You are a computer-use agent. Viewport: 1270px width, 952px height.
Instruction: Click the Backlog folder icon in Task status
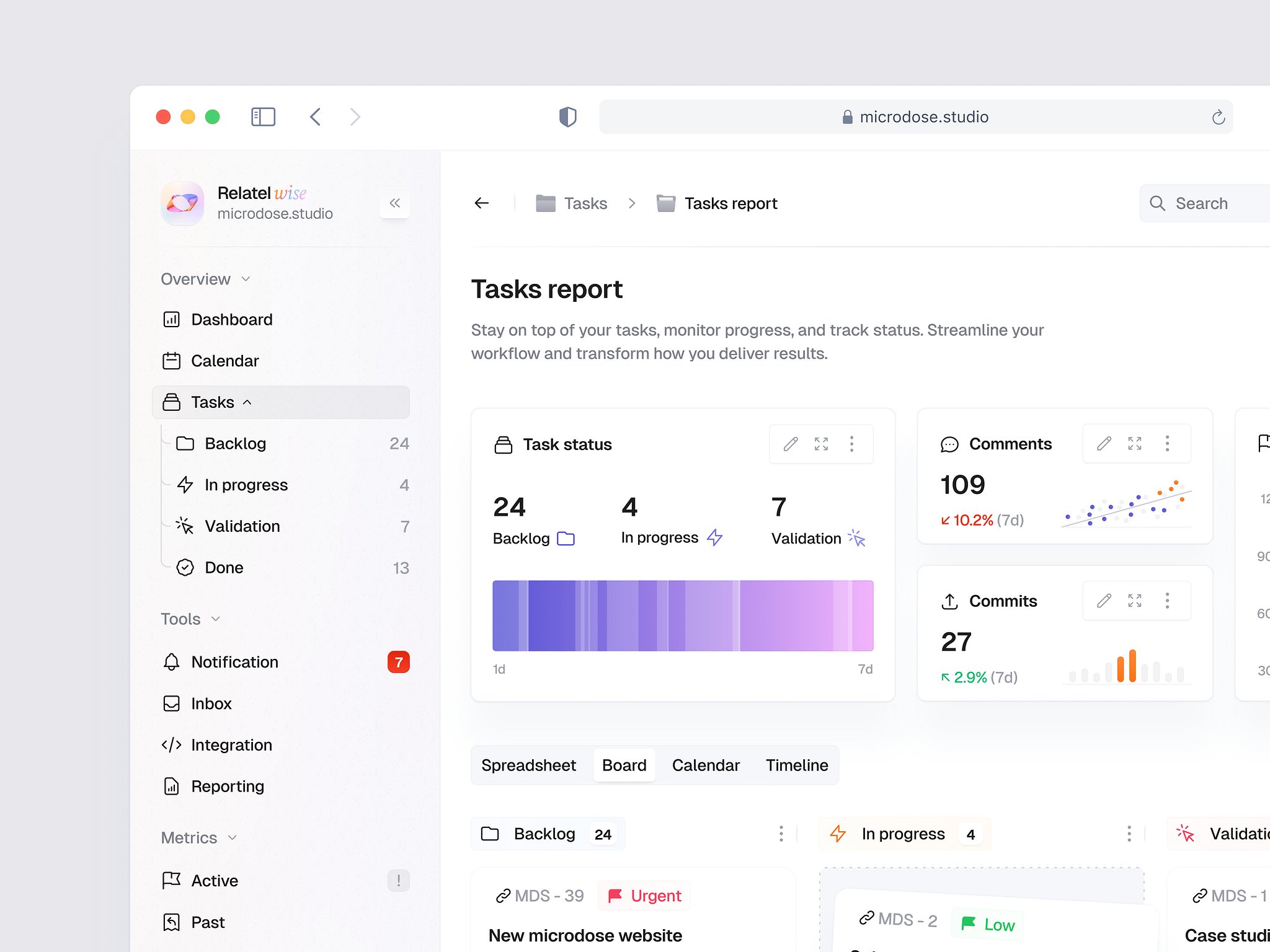coord(566,539)
